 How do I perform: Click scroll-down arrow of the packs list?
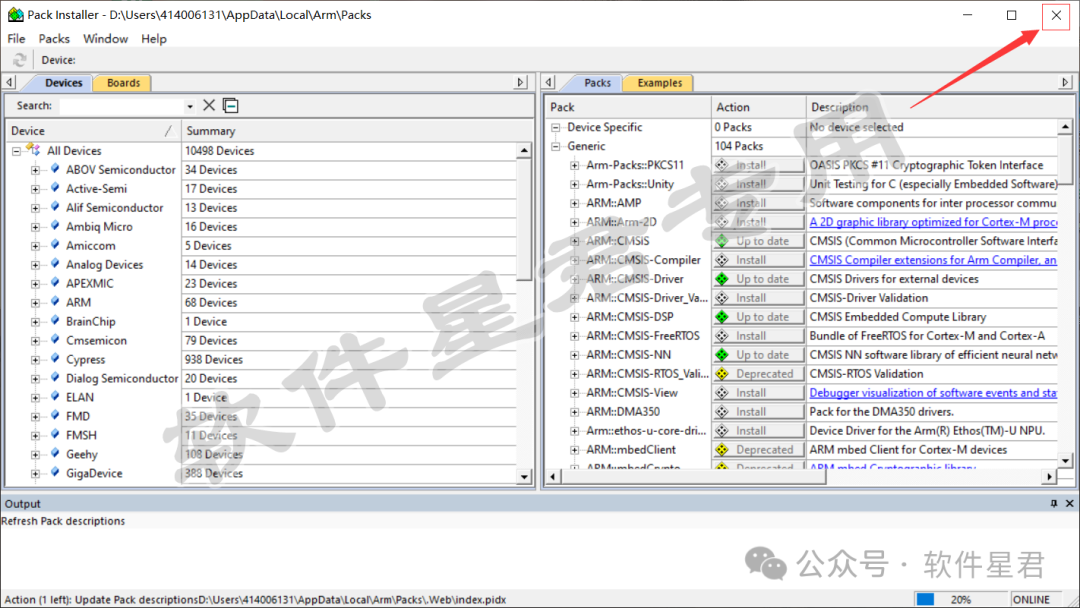tap(1066, 461)
